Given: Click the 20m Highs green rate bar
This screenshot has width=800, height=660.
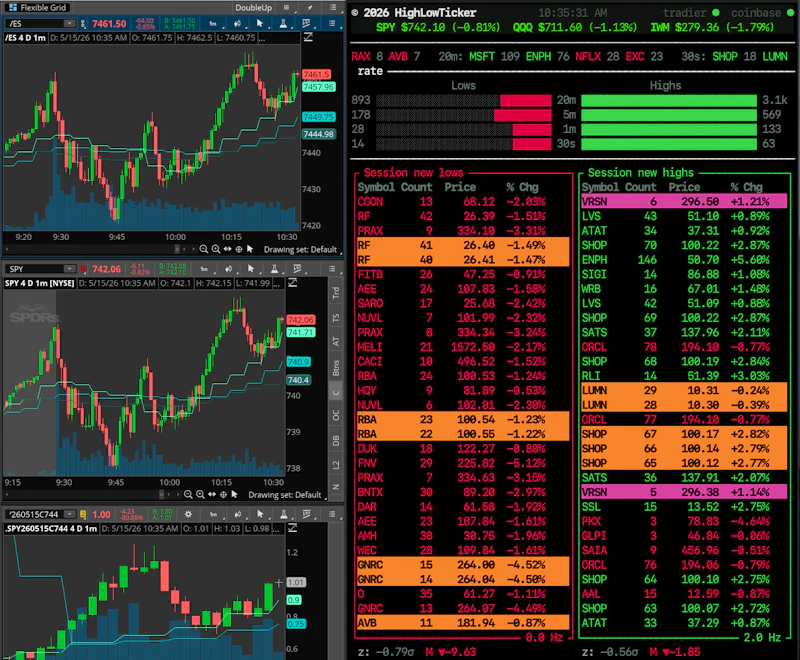Looking at the screenshot, I should pos(669,100).
